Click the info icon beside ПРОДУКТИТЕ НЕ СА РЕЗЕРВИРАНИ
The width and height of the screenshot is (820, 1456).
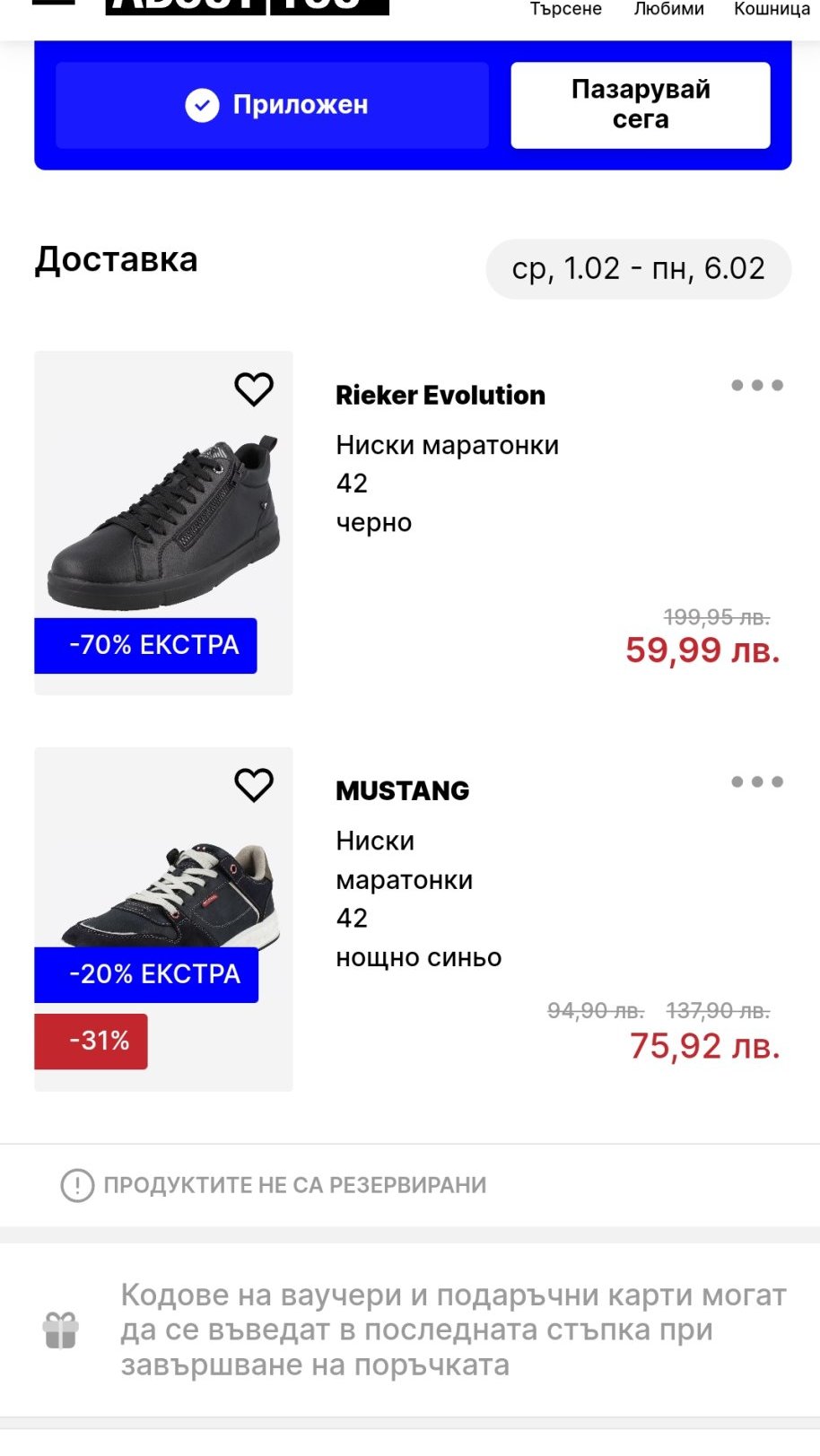[x=77, y=1185]
